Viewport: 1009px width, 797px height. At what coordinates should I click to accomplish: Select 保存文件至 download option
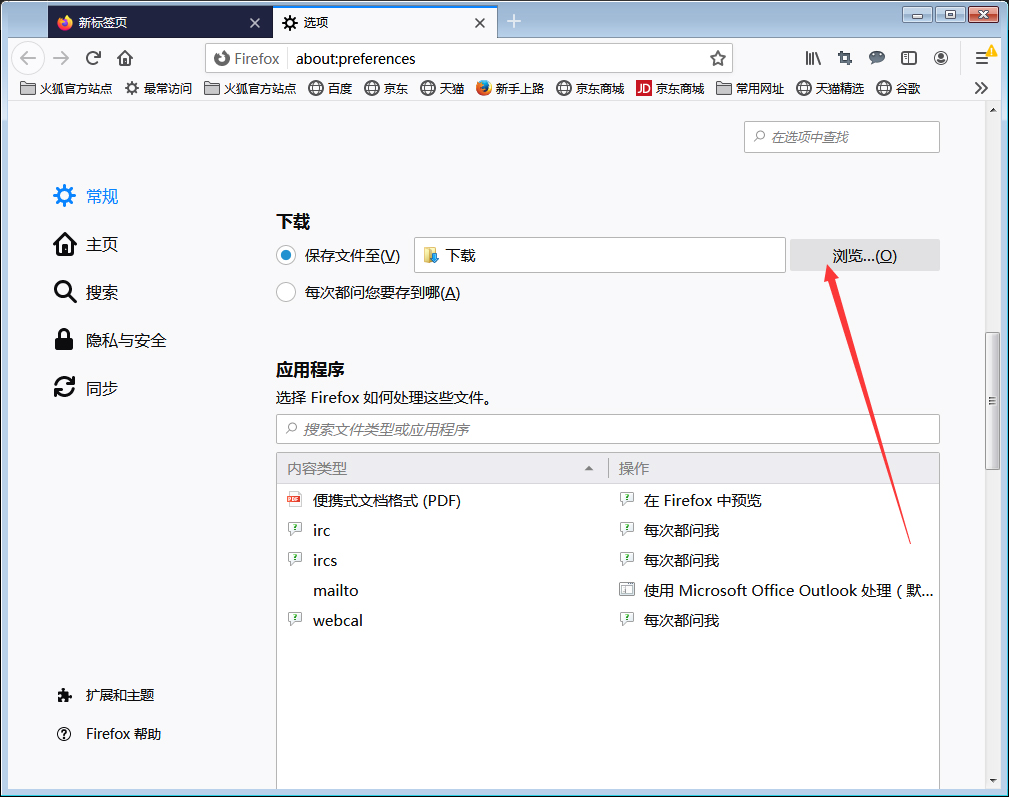point(285,255)
